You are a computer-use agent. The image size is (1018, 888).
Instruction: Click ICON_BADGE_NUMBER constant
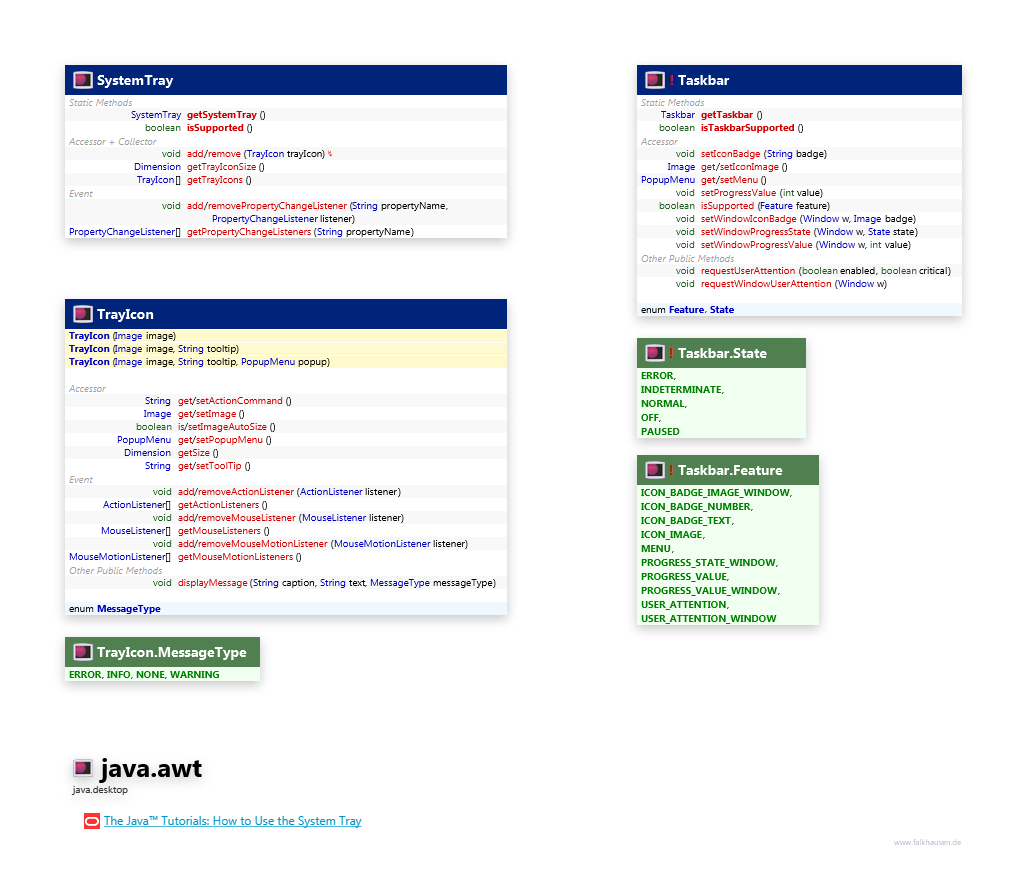pyautogui.click(x=697, y=506)
